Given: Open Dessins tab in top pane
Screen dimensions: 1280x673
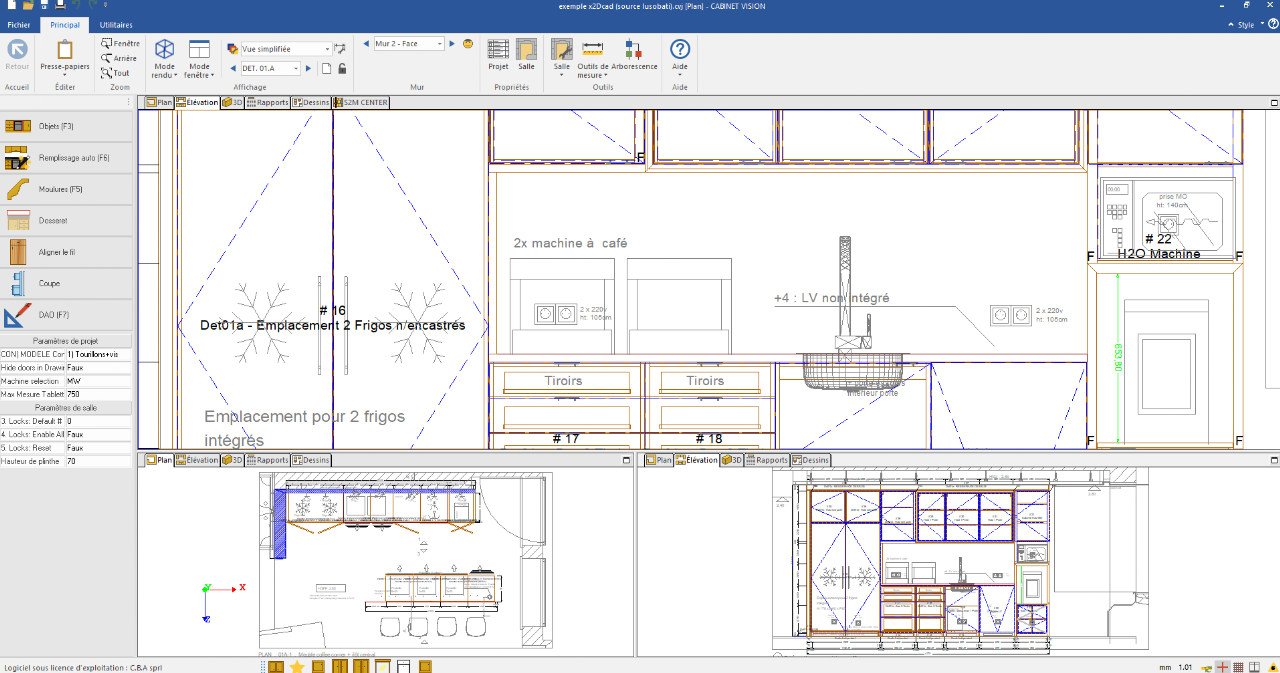Looking at the screenshot, I should click(x=311, y=102).
